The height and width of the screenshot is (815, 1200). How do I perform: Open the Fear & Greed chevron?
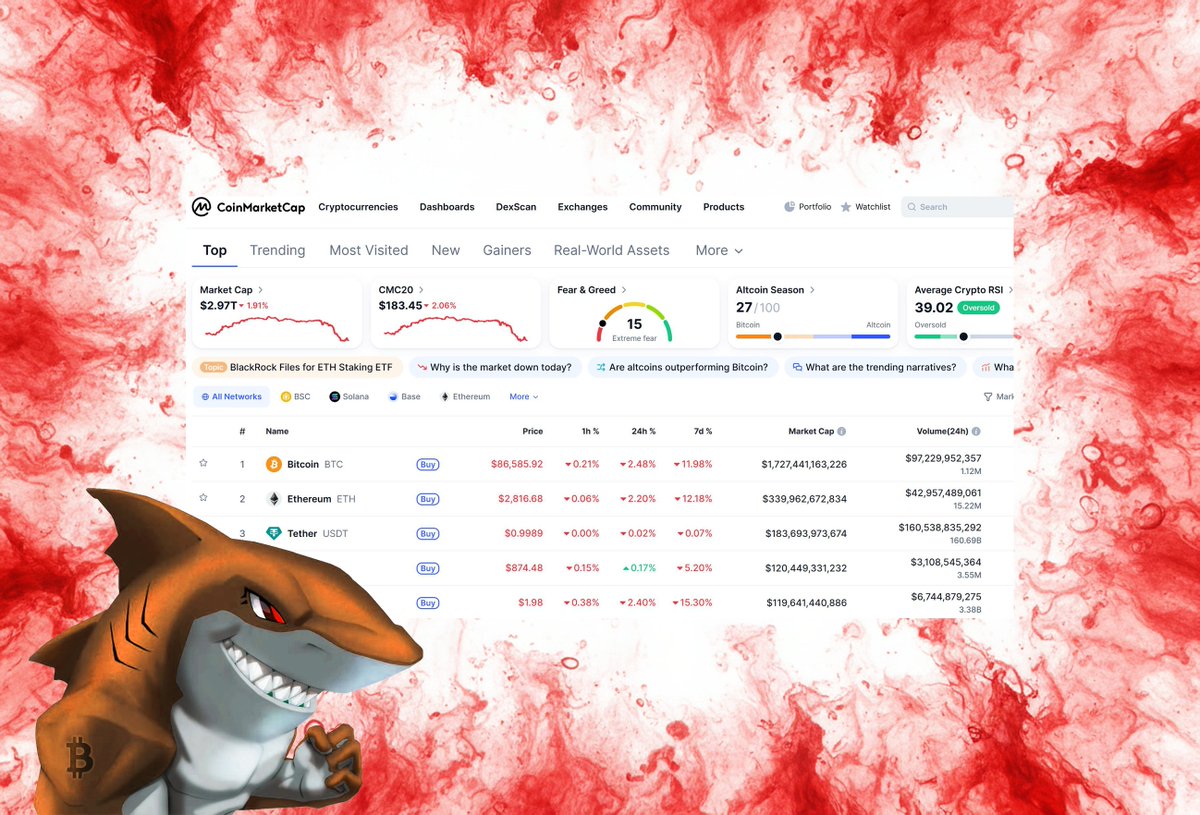coord(624,290)
